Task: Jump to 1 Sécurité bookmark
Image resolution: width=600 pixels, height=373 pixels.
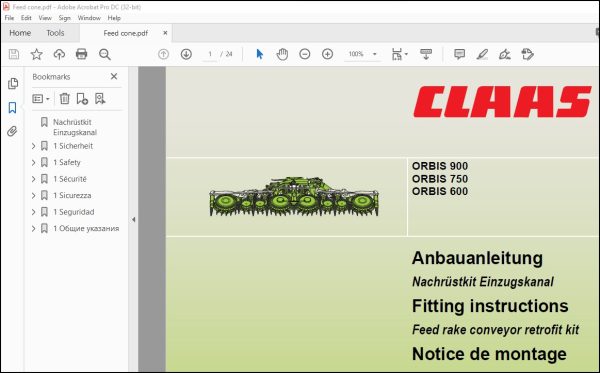Action: [70, 179]
